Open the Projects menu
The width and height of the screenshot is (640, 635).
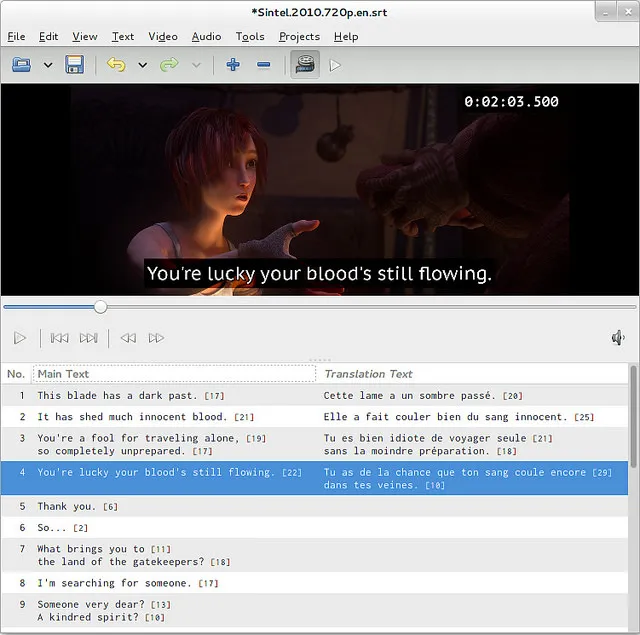point(299,36)
